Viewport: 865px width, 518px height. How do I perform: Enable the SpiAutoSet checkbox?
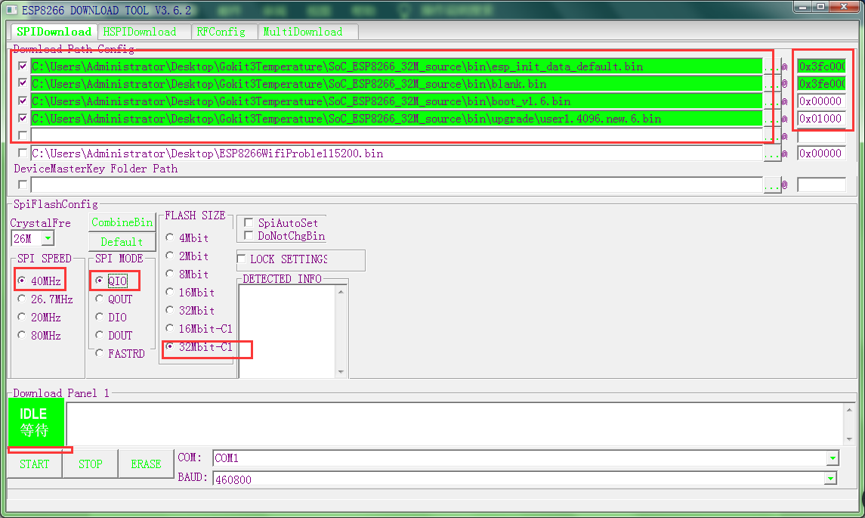click(x=249, y=222)
